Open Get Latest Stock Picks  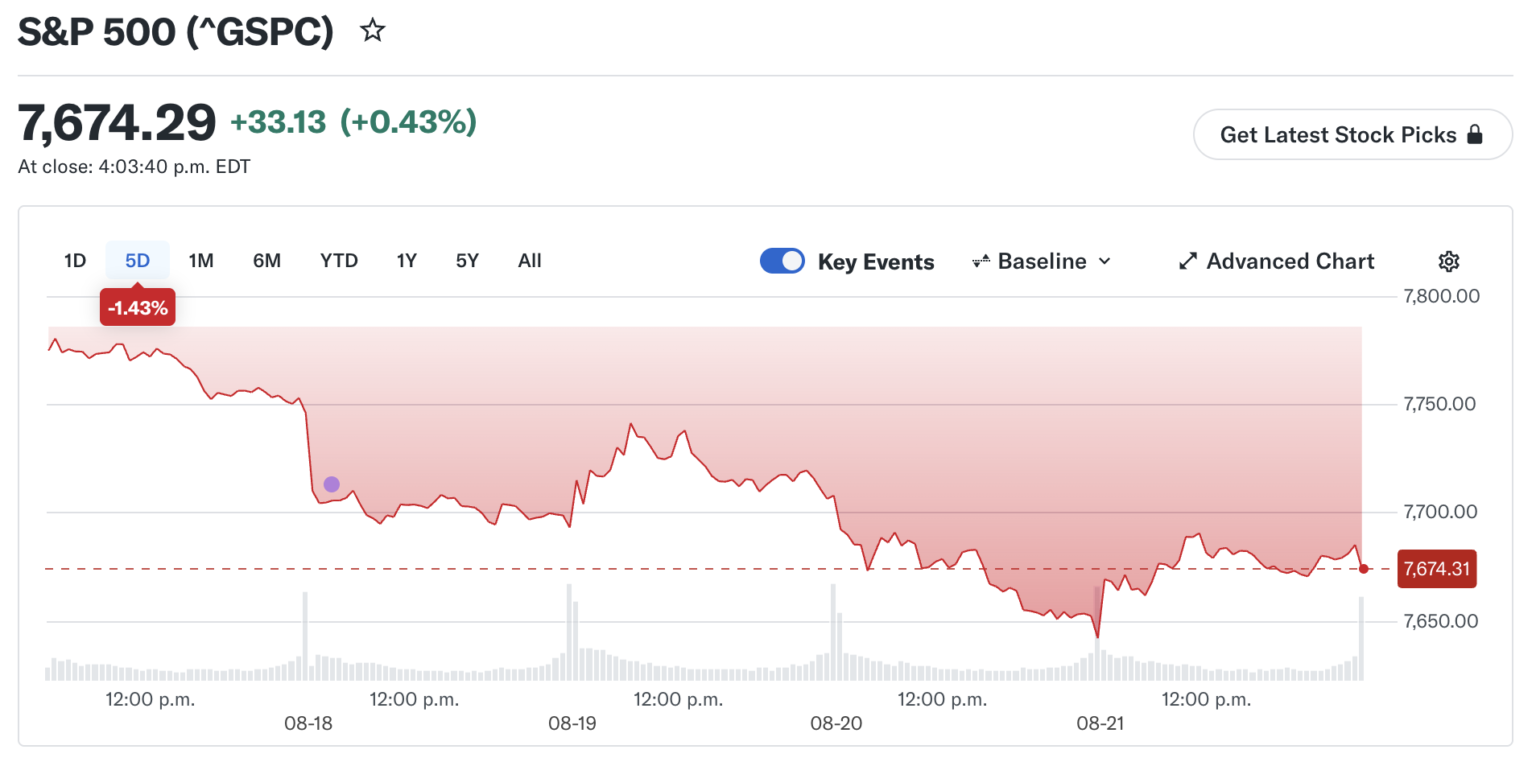[1352, 134]
